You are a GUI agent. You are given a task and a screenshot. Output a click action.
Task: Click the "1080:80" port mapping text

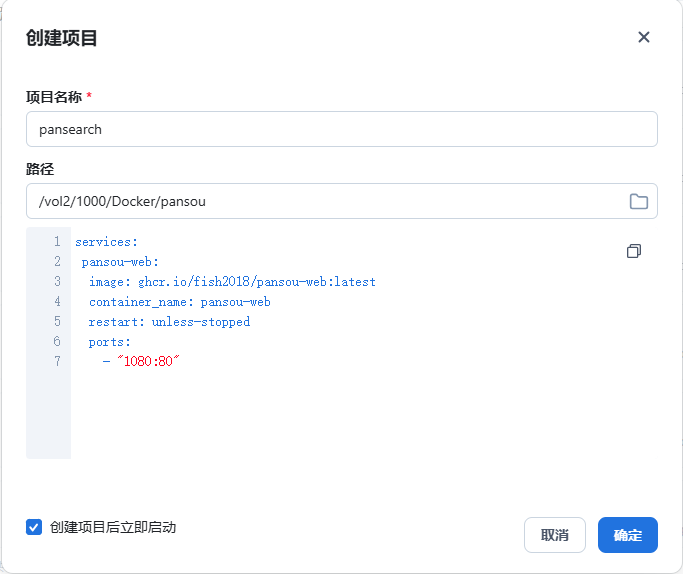(x=146, y=362)
